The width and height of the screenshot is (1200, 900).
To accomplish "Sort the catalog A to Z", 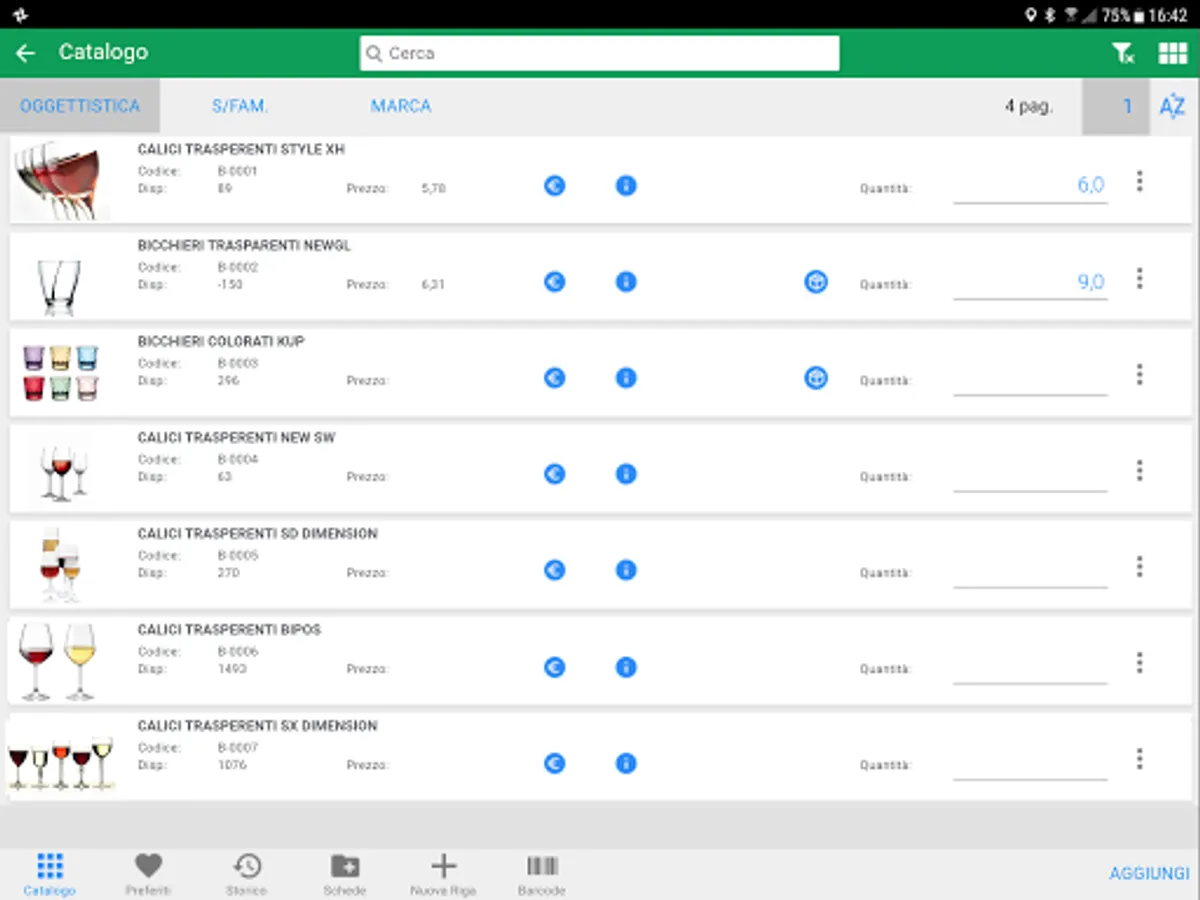I will tap(1172, 106).
